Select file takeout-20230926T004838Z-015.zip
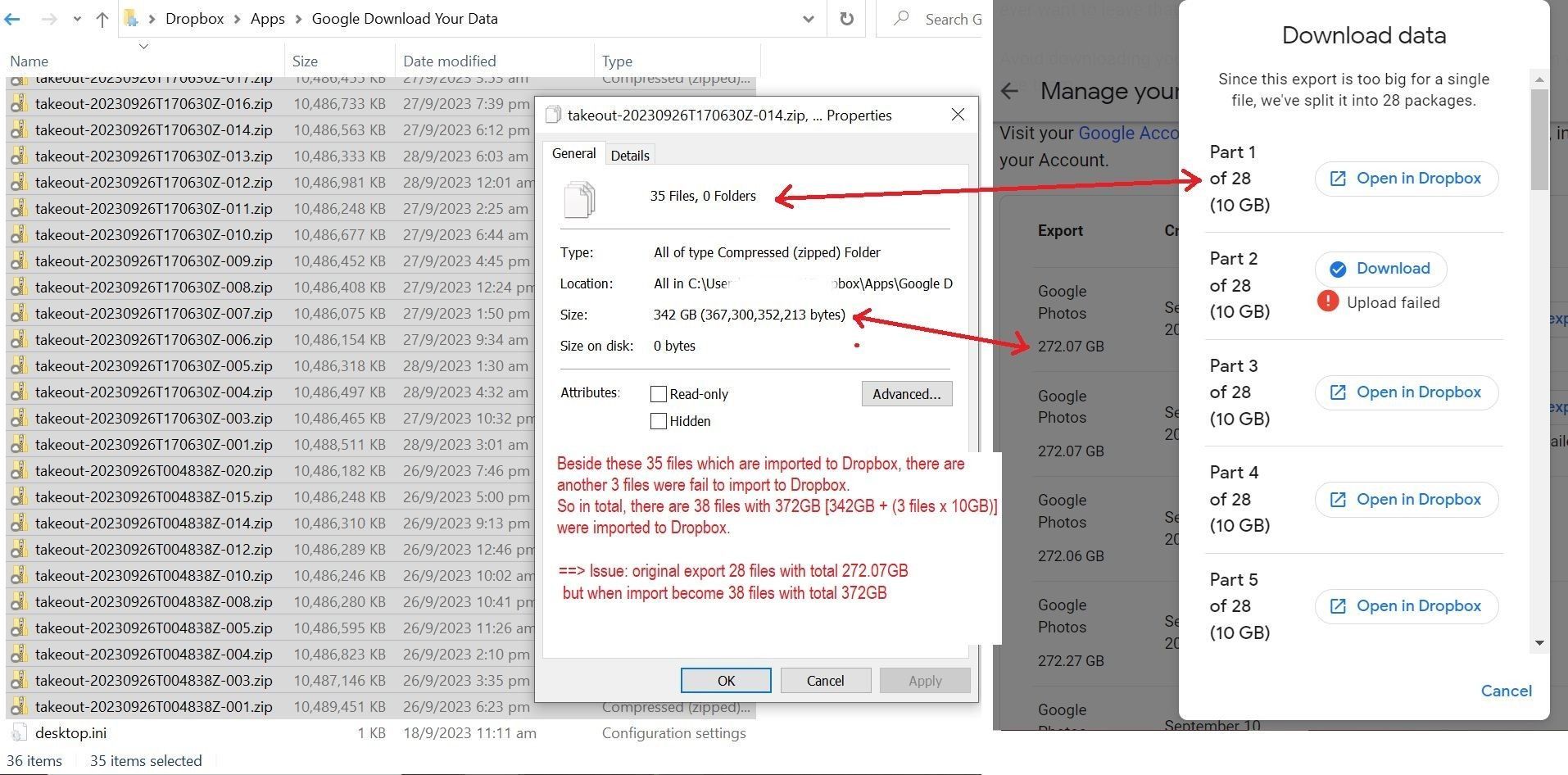1568x775 pixels. pos(153,497)
